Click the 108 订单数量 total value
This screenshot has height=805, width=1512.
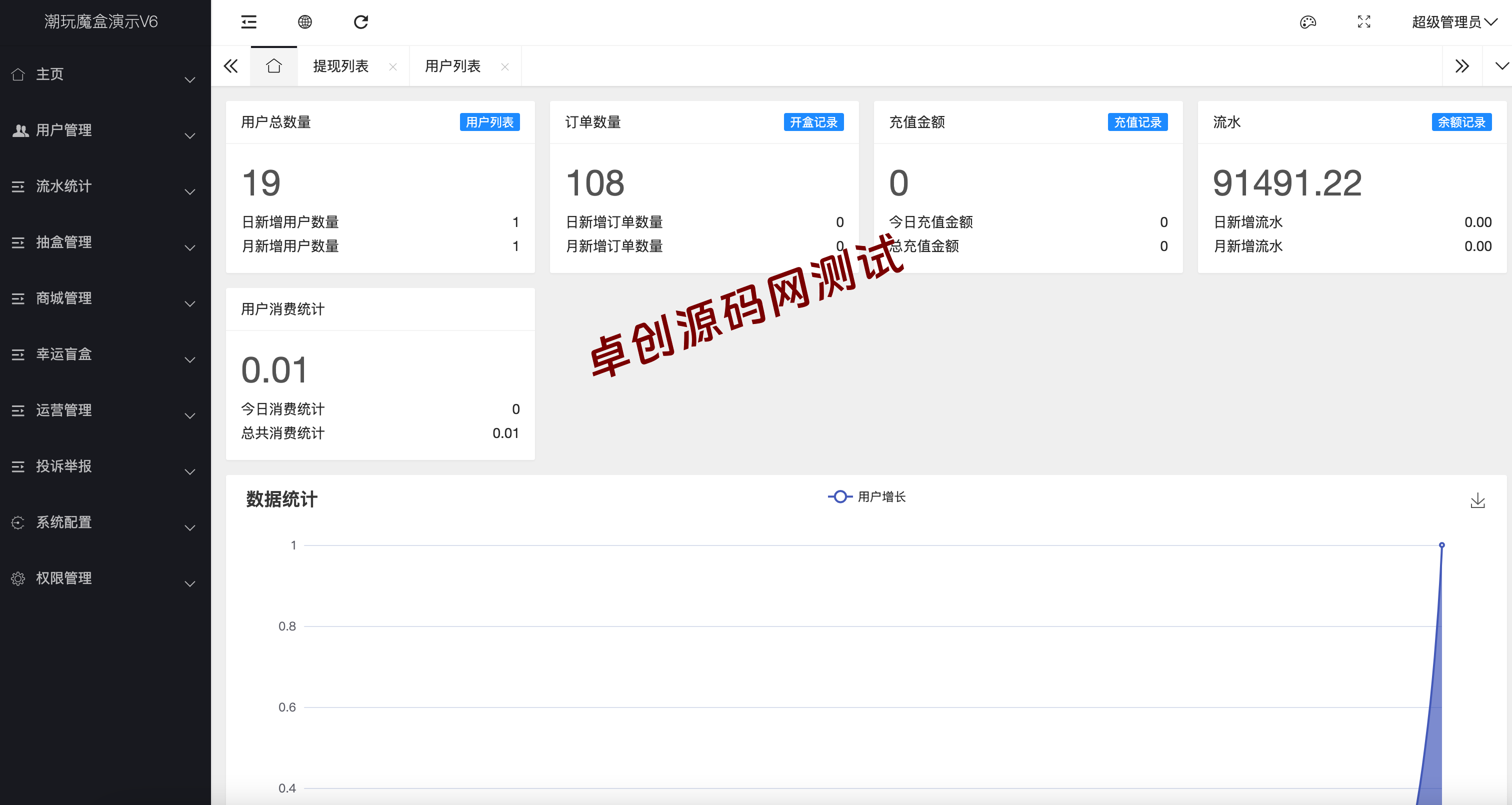(x=594, y=182)
